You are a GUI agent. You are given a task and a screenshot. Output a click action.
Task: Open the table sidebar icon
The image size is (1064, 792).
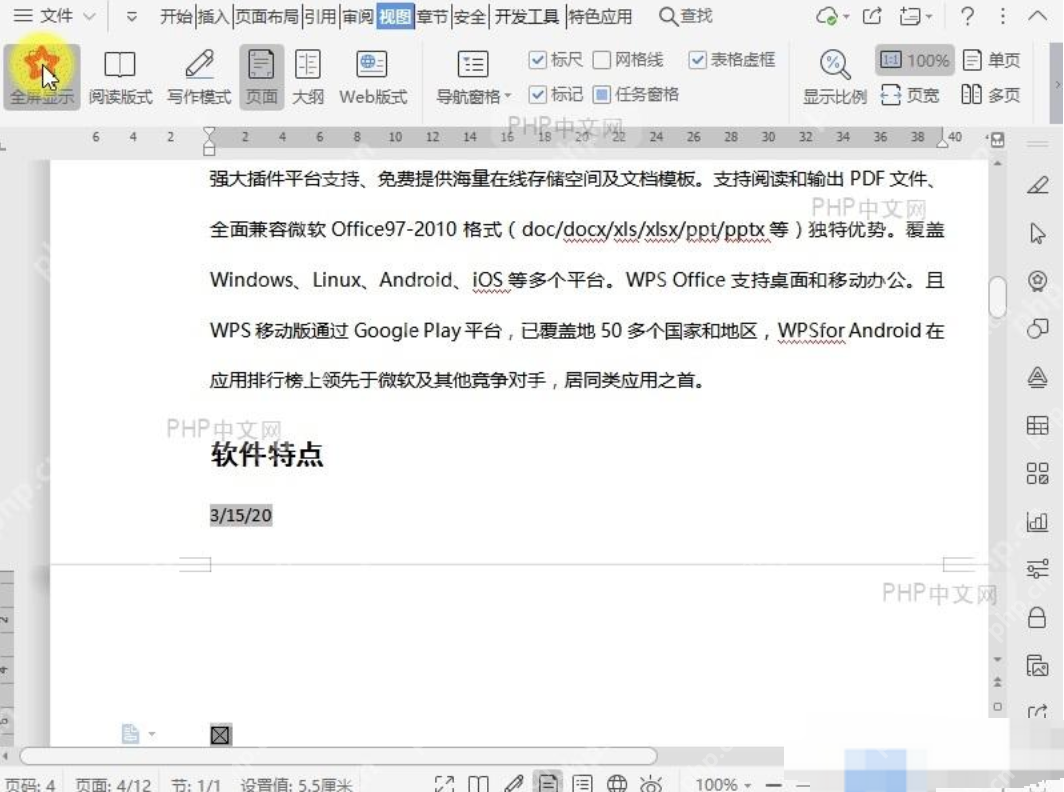(1037, 426)
